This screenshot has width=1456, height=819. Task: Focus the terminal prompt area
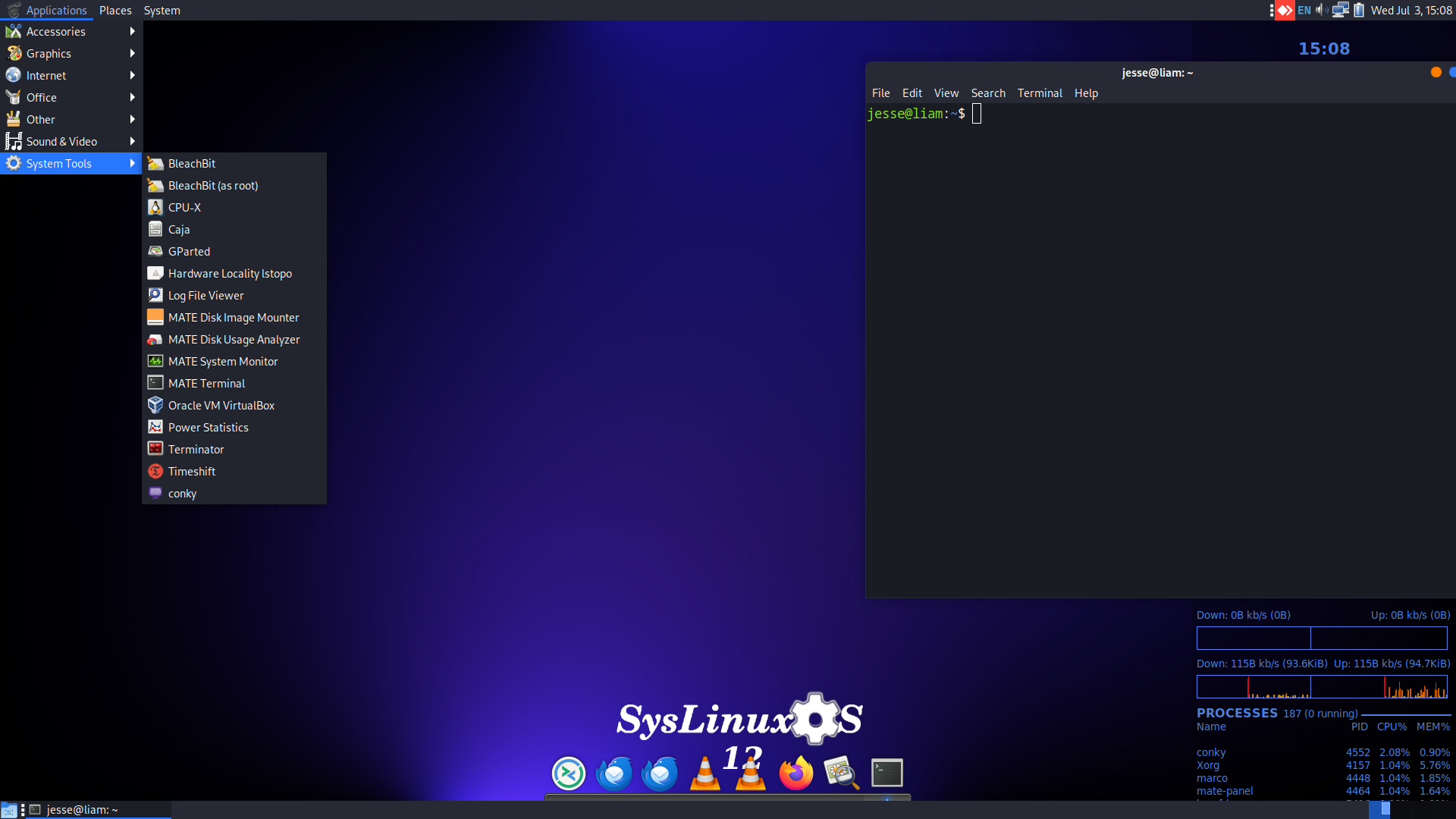[x=1160, y=349]
